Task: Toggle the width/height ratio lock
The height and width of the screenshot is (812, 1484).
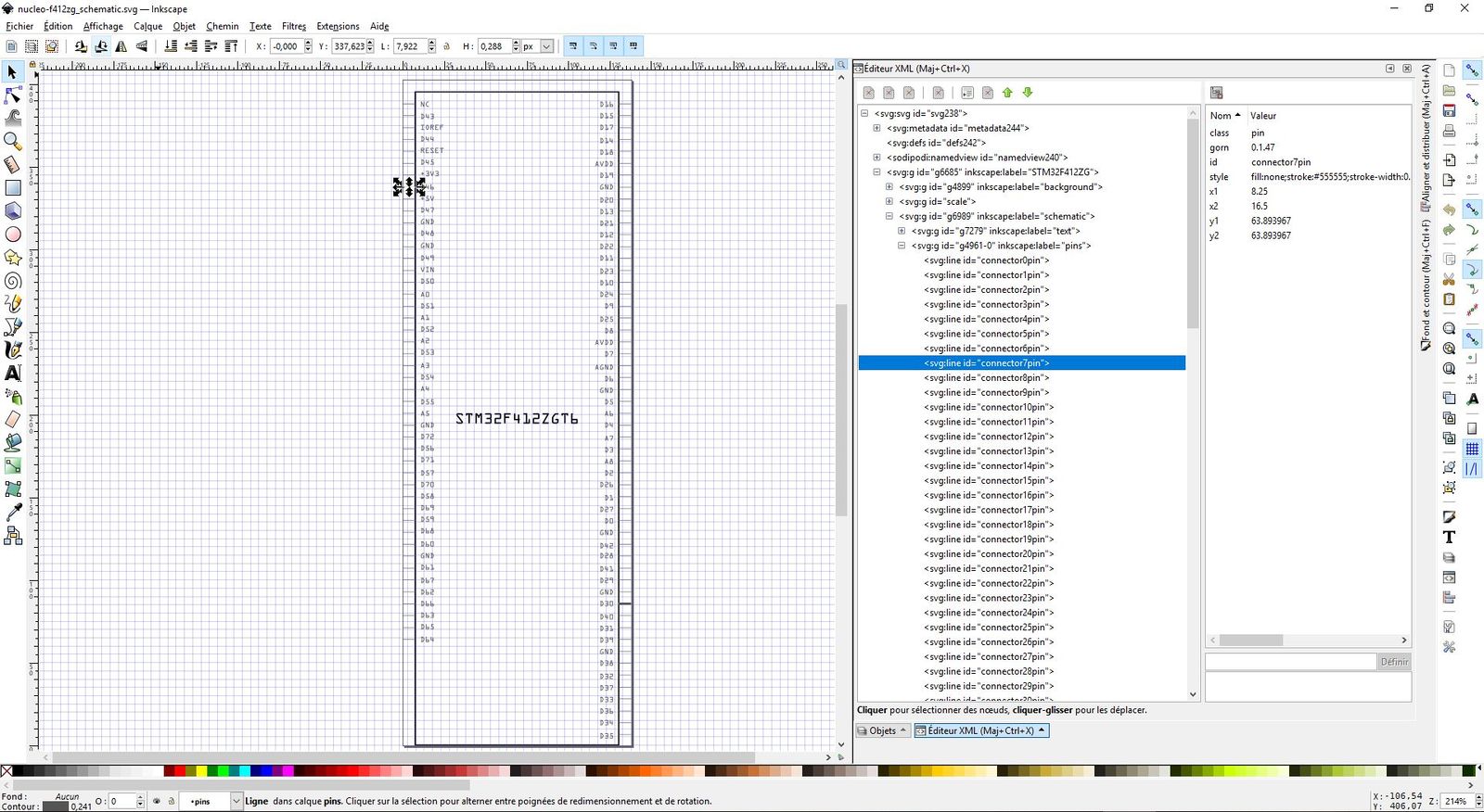Action: (x=446, y=46)
